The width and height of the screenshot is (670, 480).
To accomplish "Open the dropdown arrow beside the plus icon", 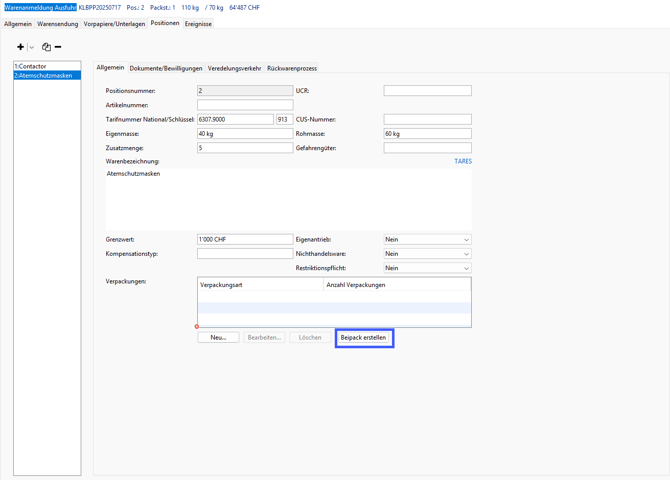I will pyautogui.click(x=32, y=47).
